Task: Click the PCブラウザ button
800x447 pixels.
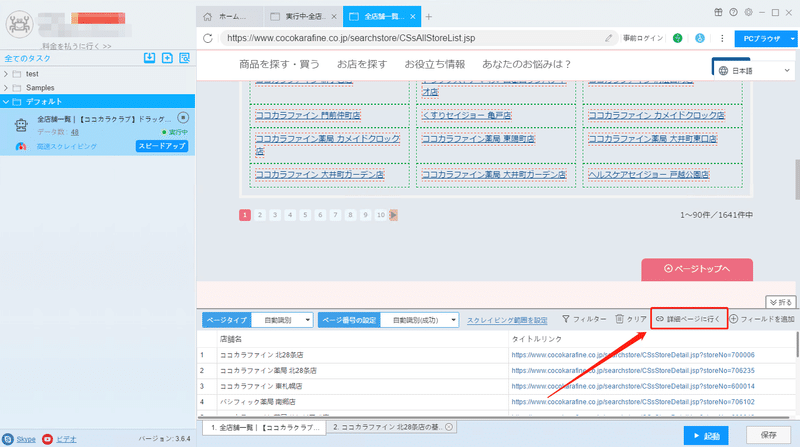Action: point(762,39)
